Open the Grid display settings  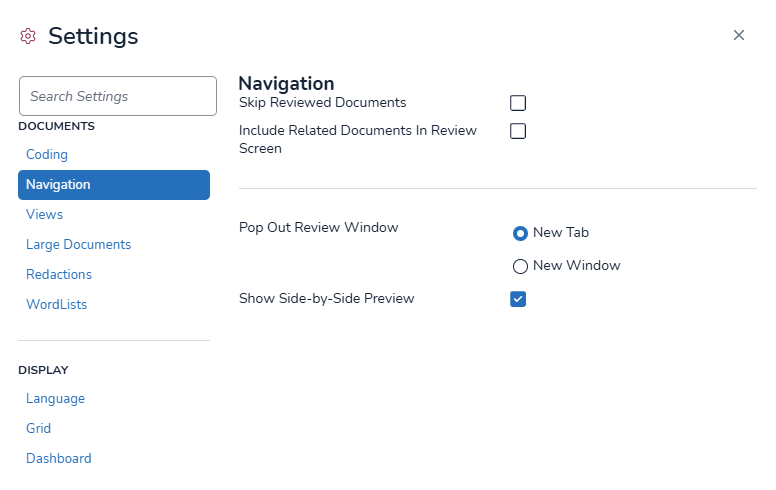pyautogui.click(x=38, y=429)
